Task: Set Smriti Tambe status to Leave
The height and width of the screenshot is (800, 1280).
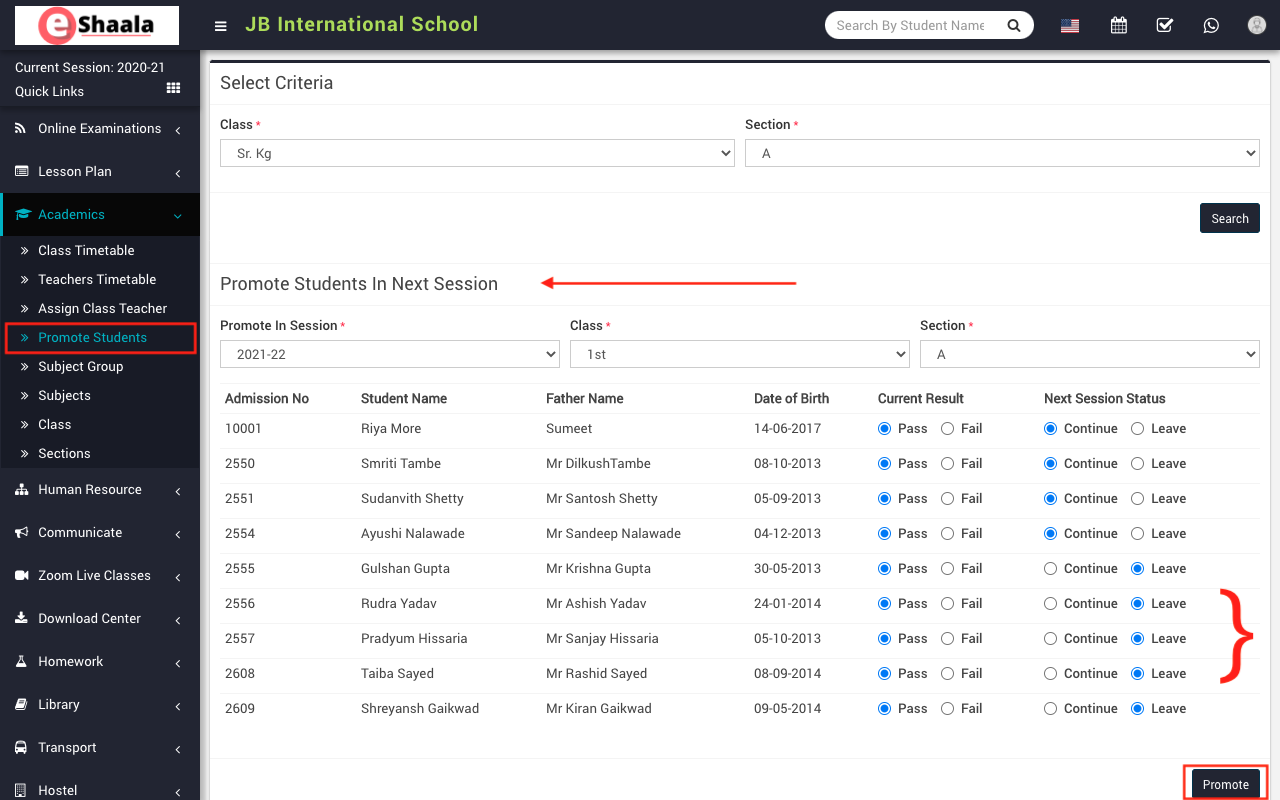Action: click(1137, 464)
